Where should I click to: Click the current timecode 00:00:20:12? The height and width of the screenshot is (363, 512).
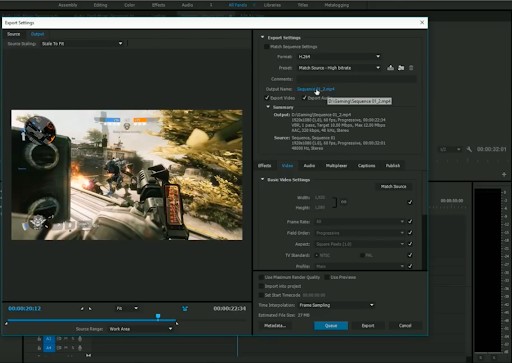[x=25, y=308]
